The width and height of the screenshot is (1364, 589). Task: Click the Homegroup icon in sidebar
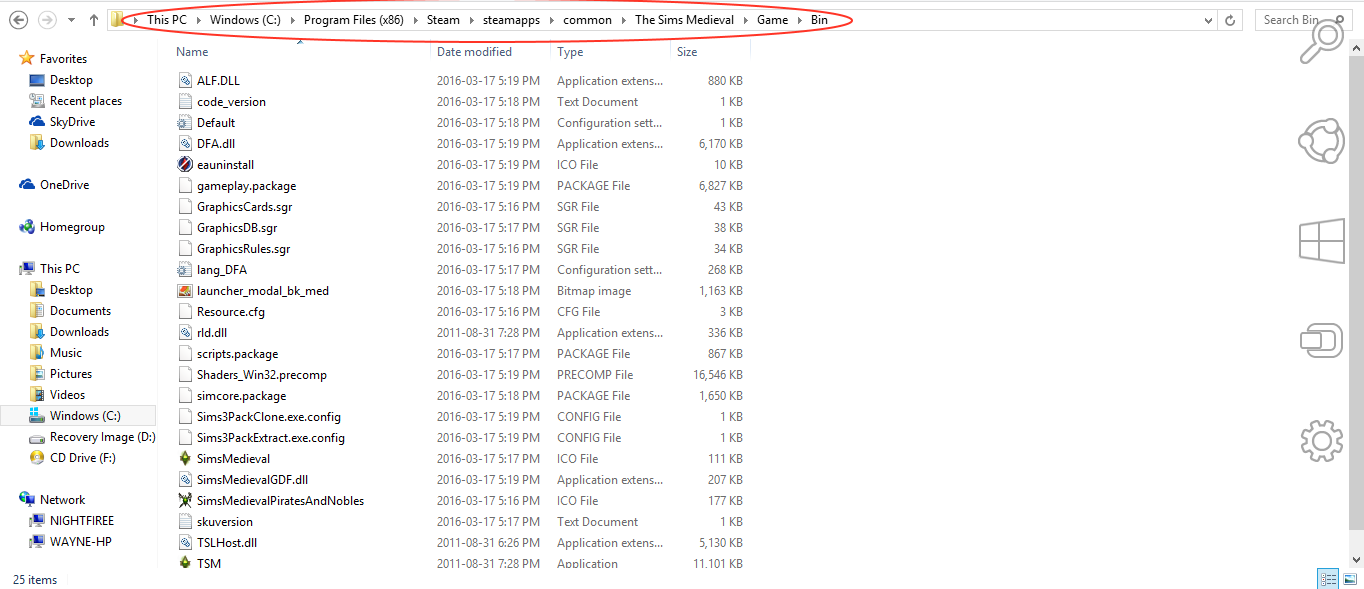27,227
